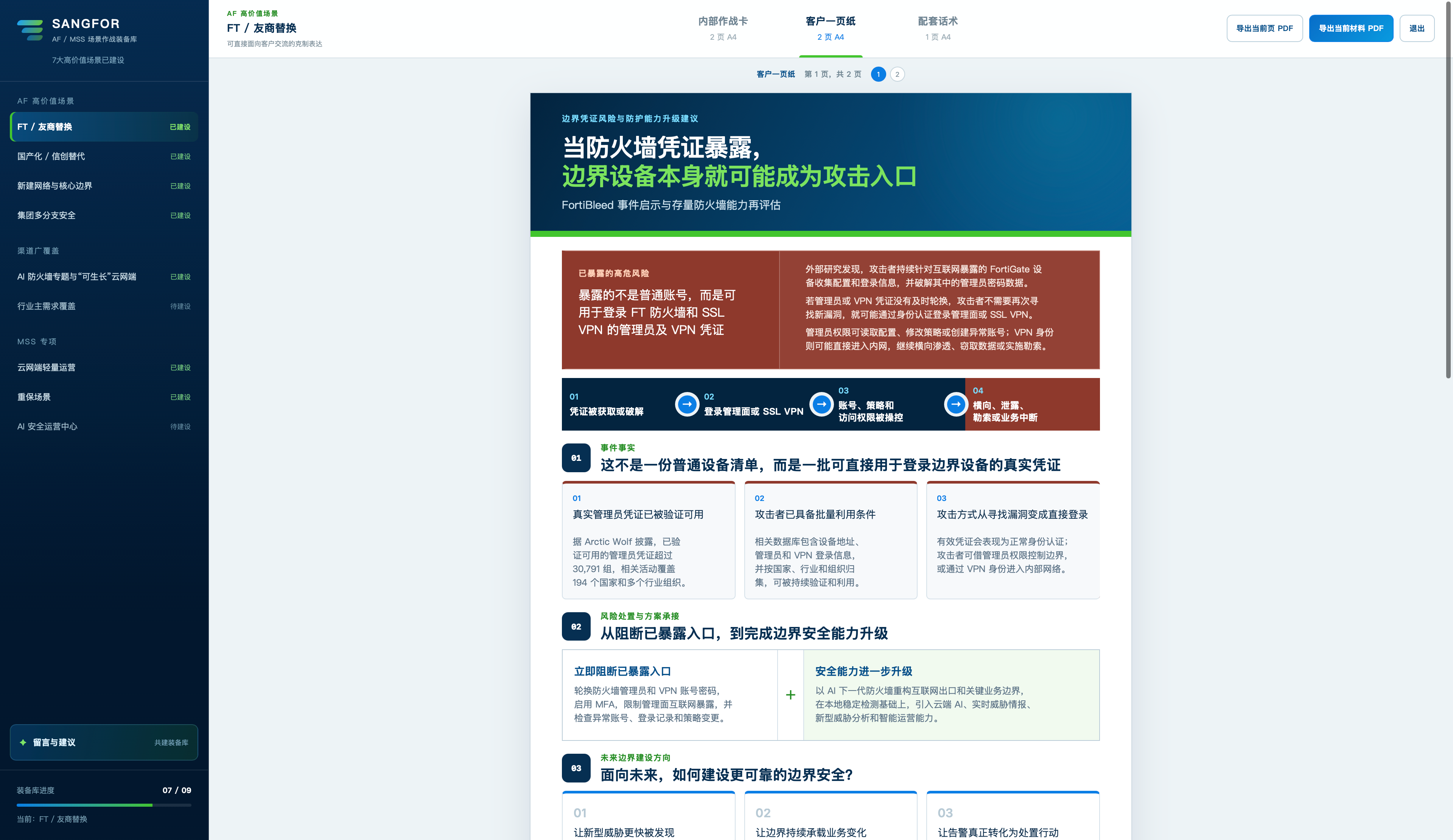Click the AF 高价值场景 sidebar heading
This screenshot has height=840, width=1453.
[45, 101]
